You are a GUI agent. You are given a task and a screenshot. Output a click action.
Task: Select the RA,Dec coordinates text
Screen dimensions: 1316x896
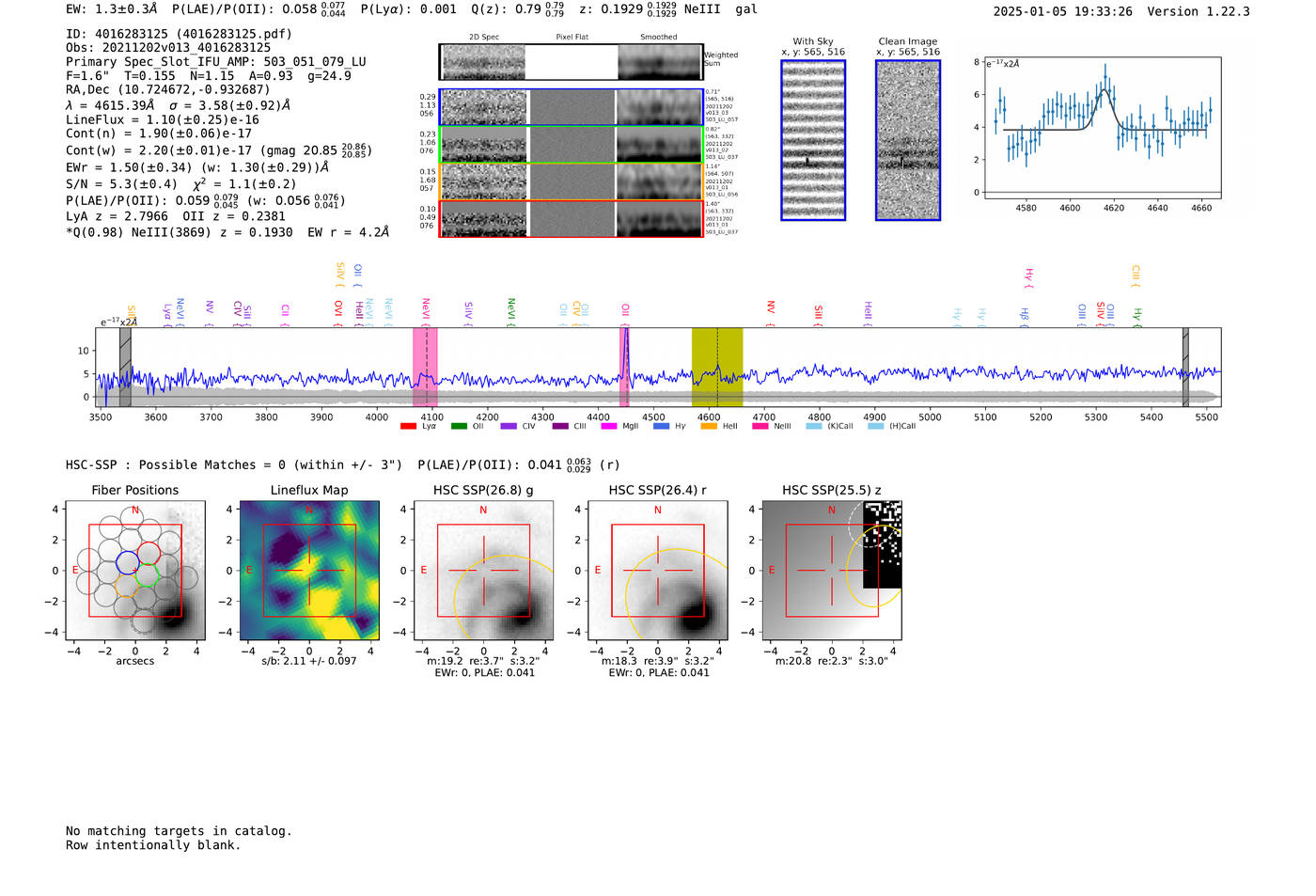167,90
